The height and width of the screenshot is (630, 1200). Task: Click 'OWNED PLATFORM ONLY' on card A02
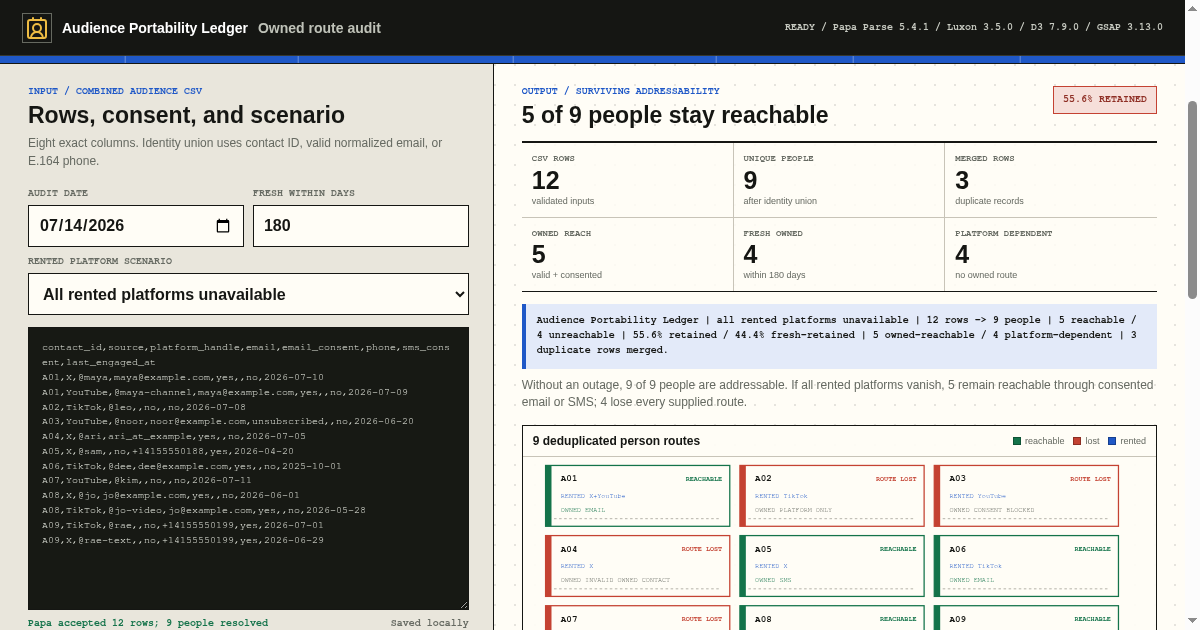(794, 510)
